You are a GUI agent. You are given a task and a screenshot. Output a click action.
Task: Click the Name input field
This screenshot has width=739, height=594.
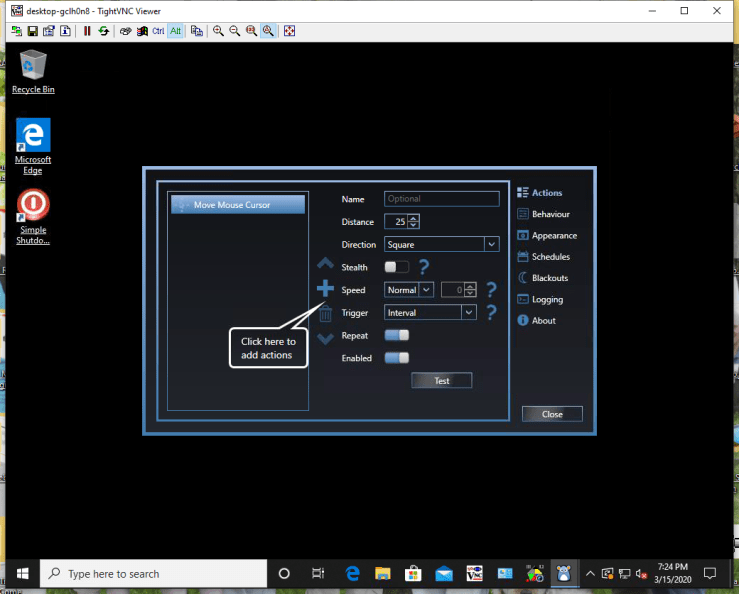tap(441, 199)
